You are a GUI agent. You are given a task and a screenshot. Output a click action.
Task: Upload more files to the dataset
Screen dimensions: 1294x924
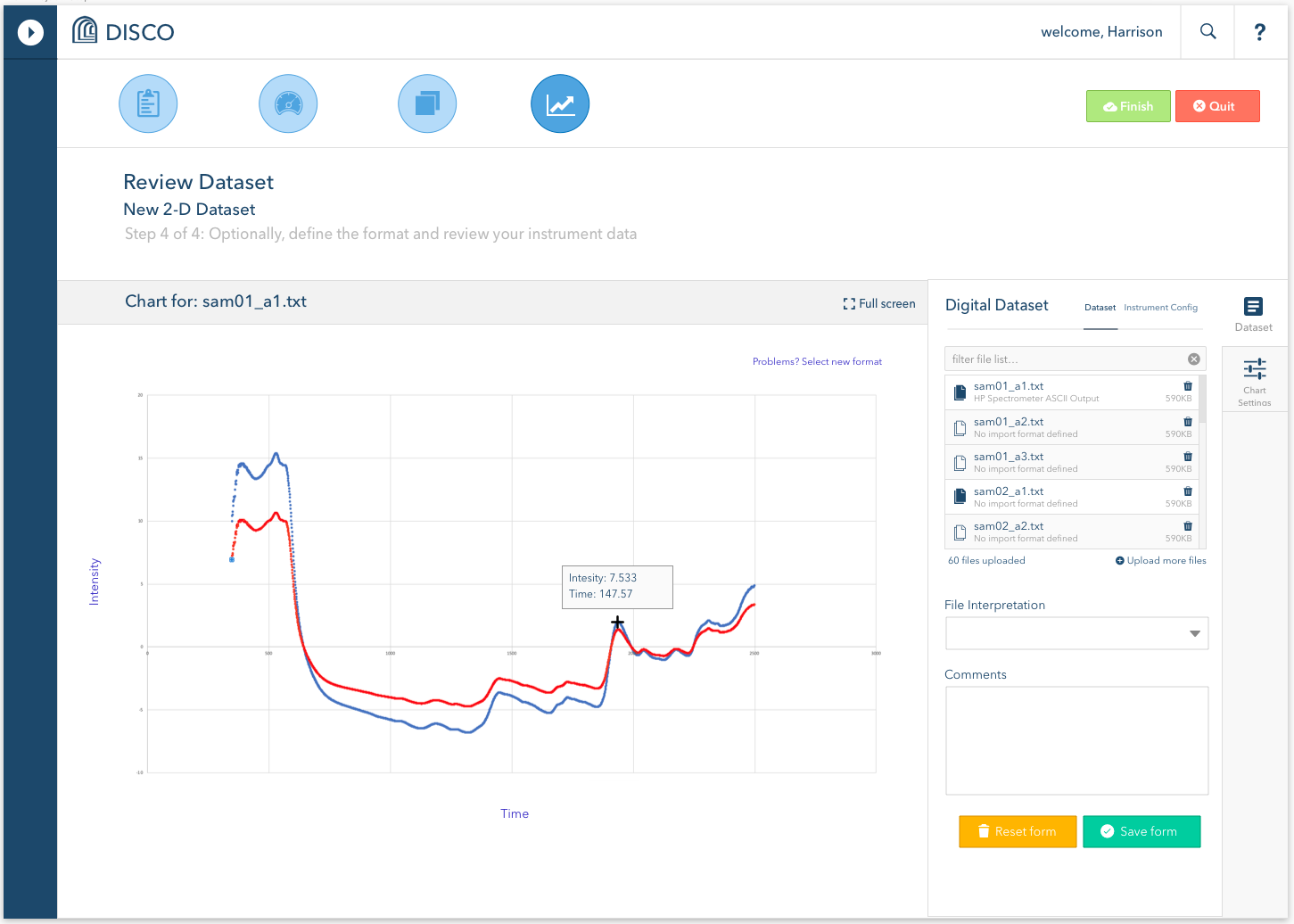[x=1160, y=560]
